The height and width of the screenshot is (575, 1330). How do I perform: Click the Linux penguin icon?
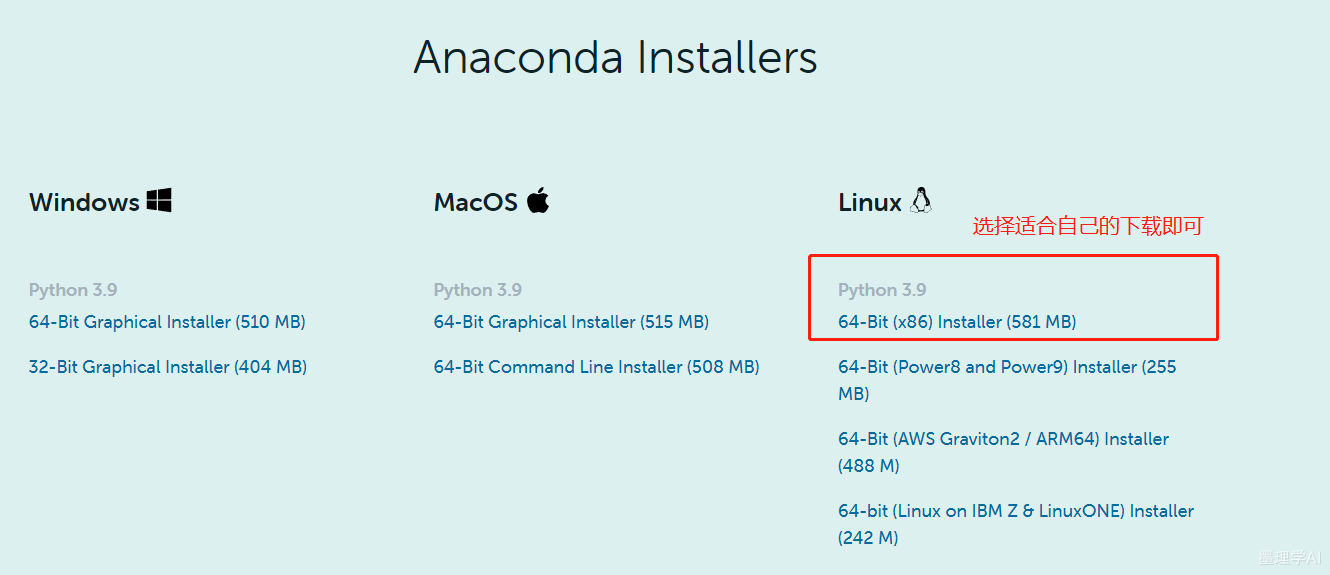[921, 201]
